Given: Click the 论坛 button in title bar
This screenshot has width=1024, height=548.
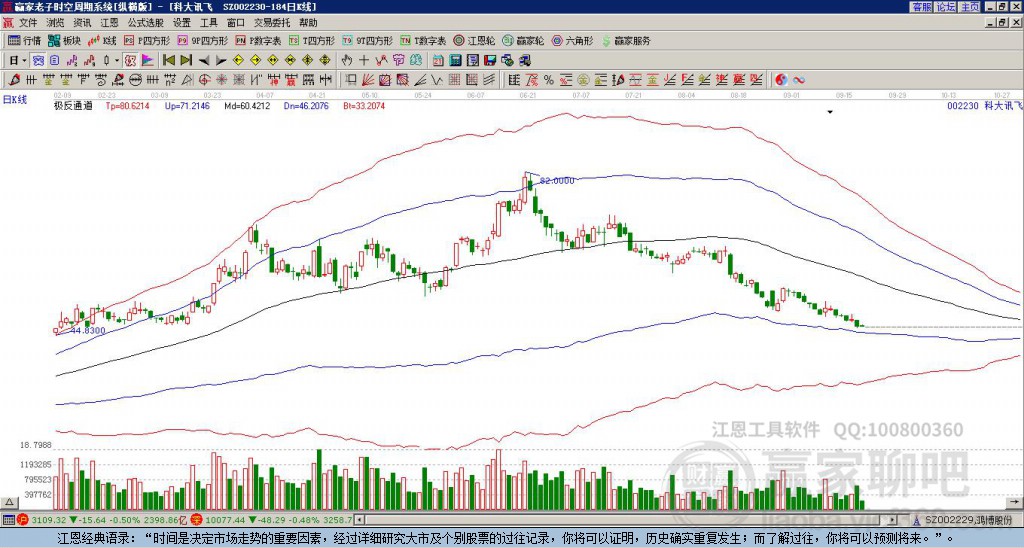Looking at the screenshot, I should [x=945, y=7].
